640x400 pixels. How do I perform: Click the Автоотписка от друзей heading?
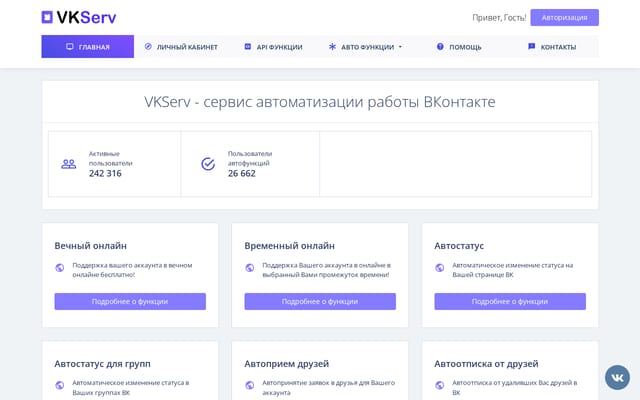486,364
